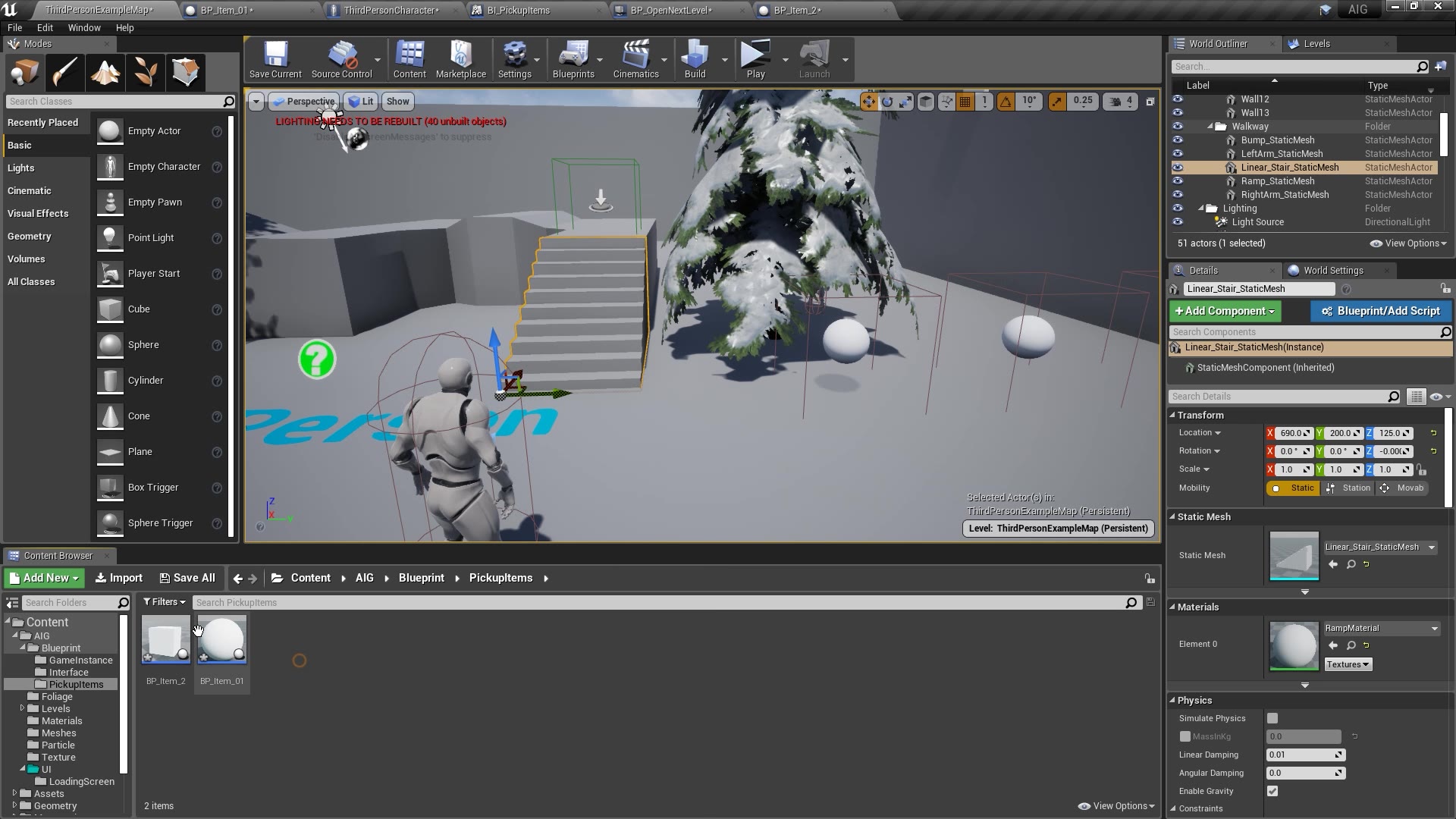
Task: Click the Blueprints toolbar icon
Action: click(x=574, y=59)
